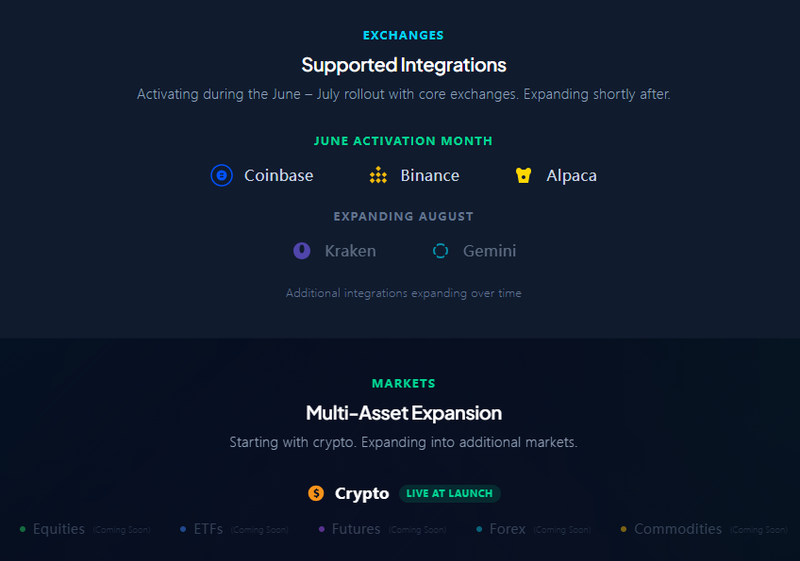This screenshot has width=800, height=561.
Task: Open the Alpaca integration label
Action: pos(571,176)
